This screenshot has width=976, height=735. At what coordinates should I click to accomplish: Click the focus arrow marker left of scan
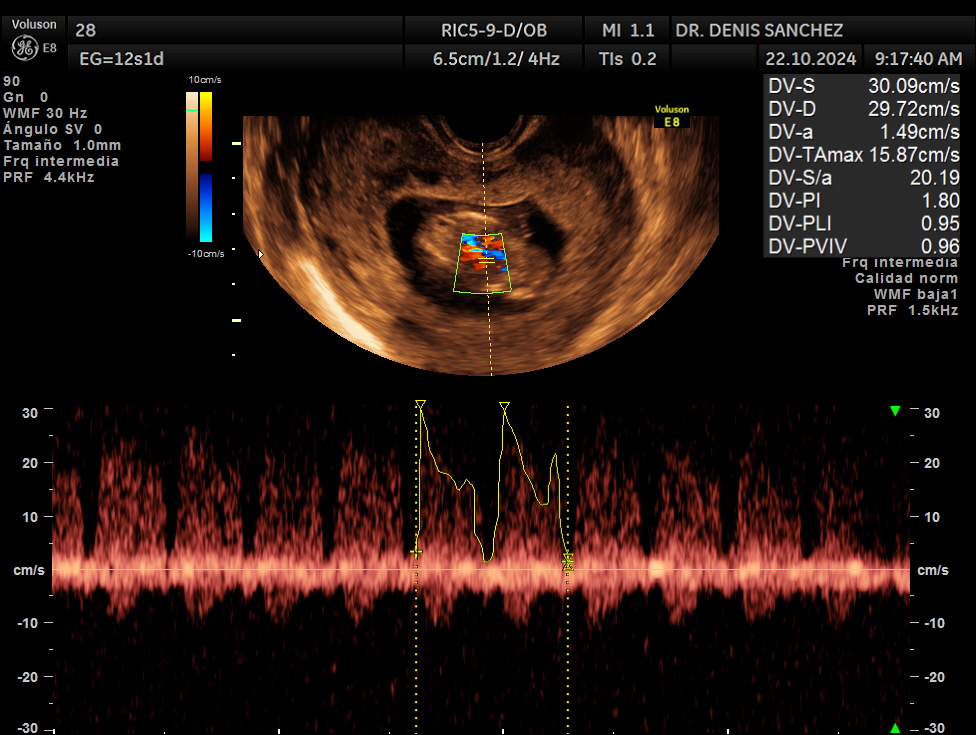pyautogui.click(x=261, y=255)
